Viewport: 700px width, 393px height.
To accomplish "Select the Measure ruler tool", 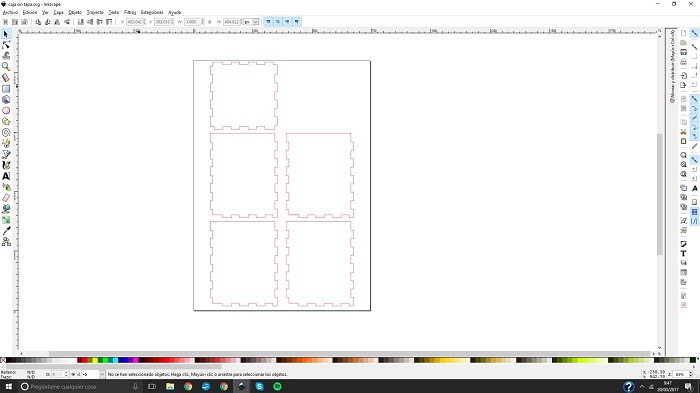I will coord(6,78).
